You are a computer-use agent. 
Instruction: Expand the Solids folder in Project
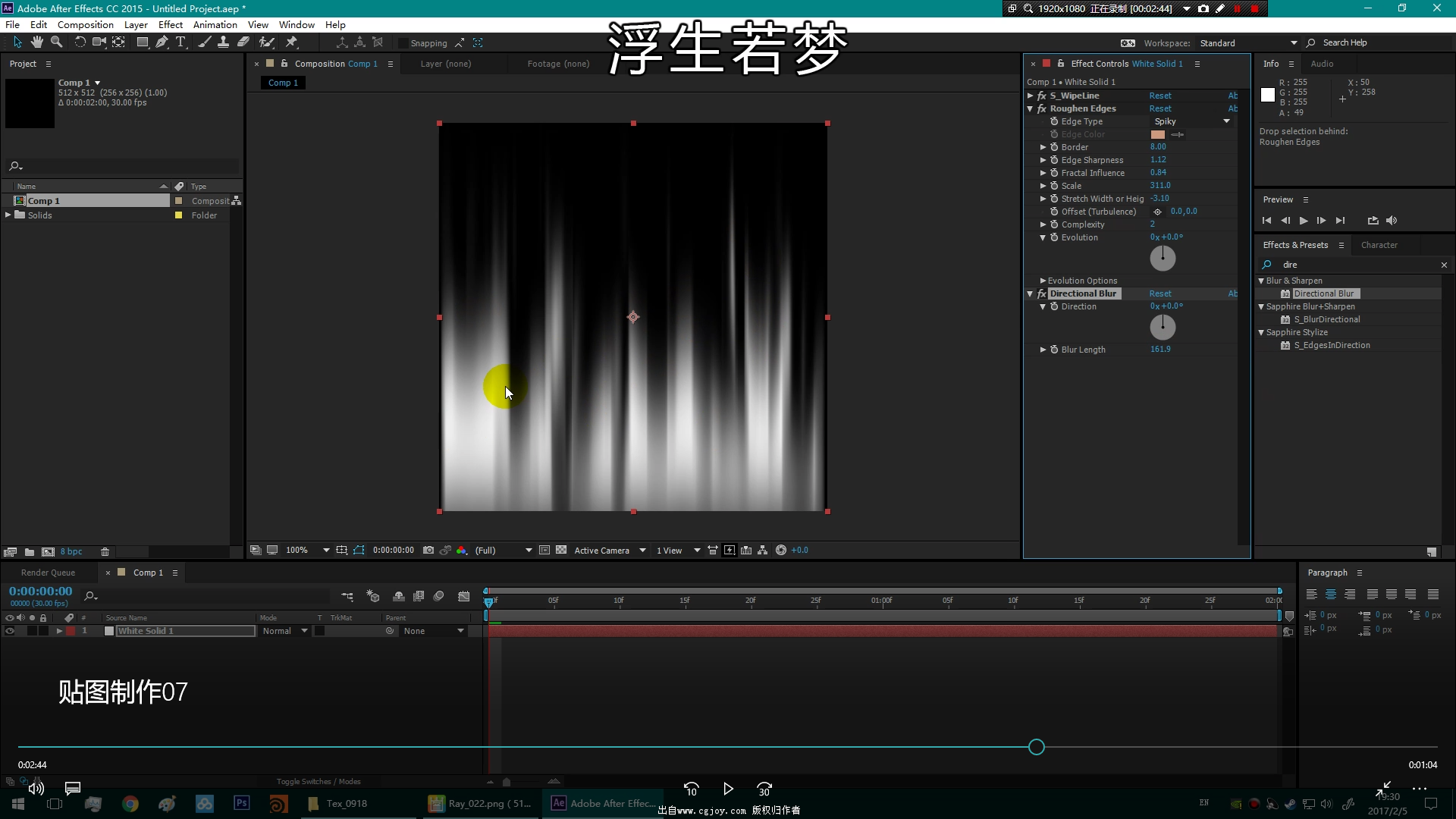8,215
